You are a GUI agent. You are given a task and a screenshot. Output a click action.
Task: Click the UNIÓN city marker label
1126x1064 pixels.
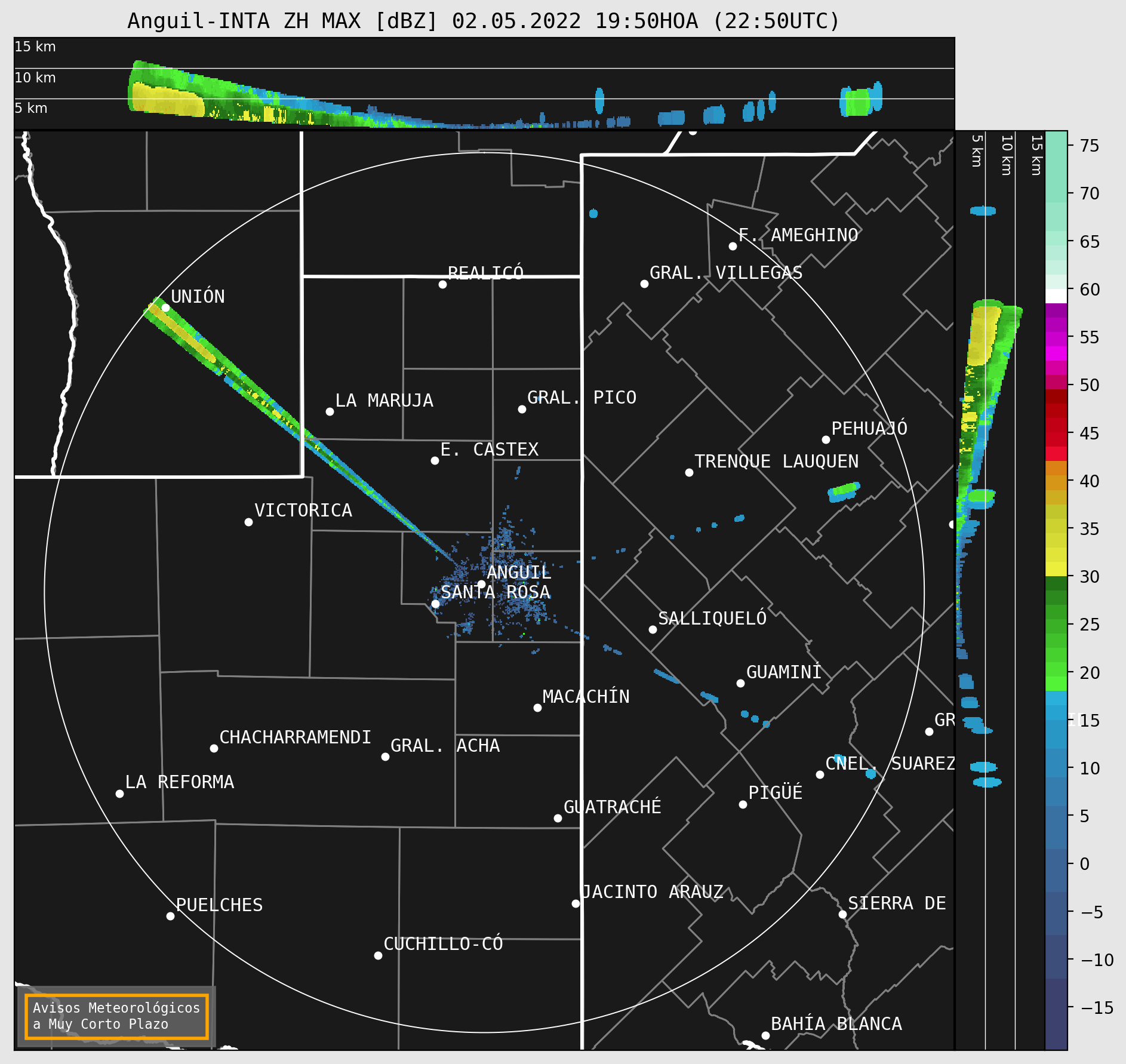[198, 297]
